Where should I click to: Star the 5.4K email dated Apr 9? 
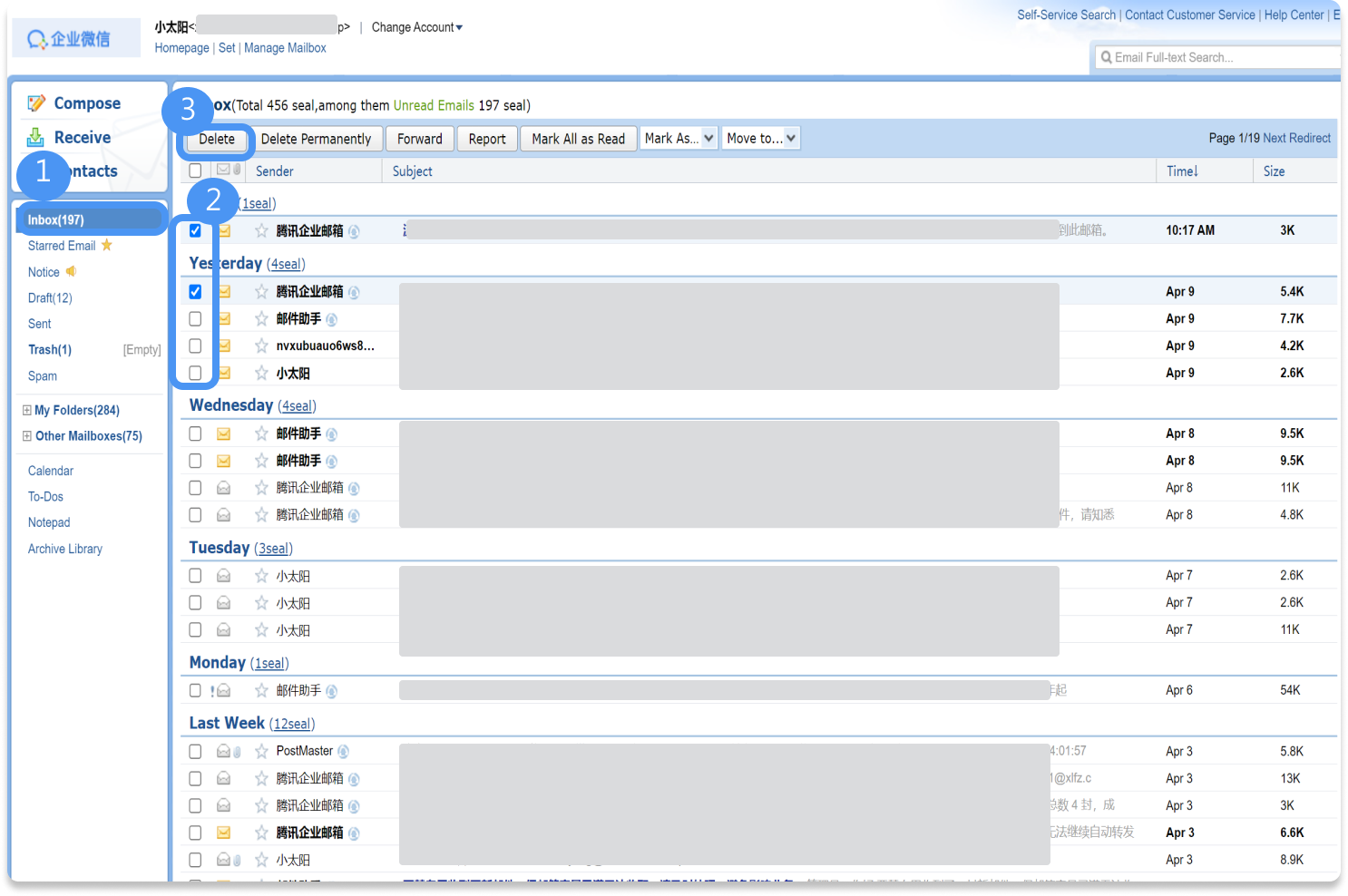(x=261, y=291)
